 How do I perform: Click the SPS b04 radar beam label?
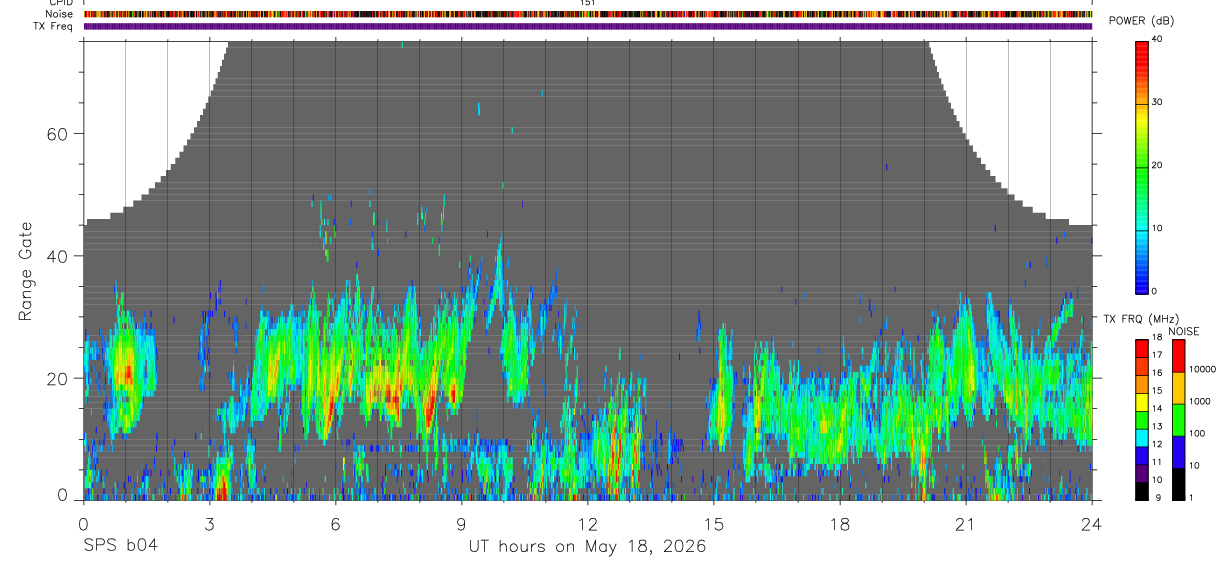click(119, 546)
